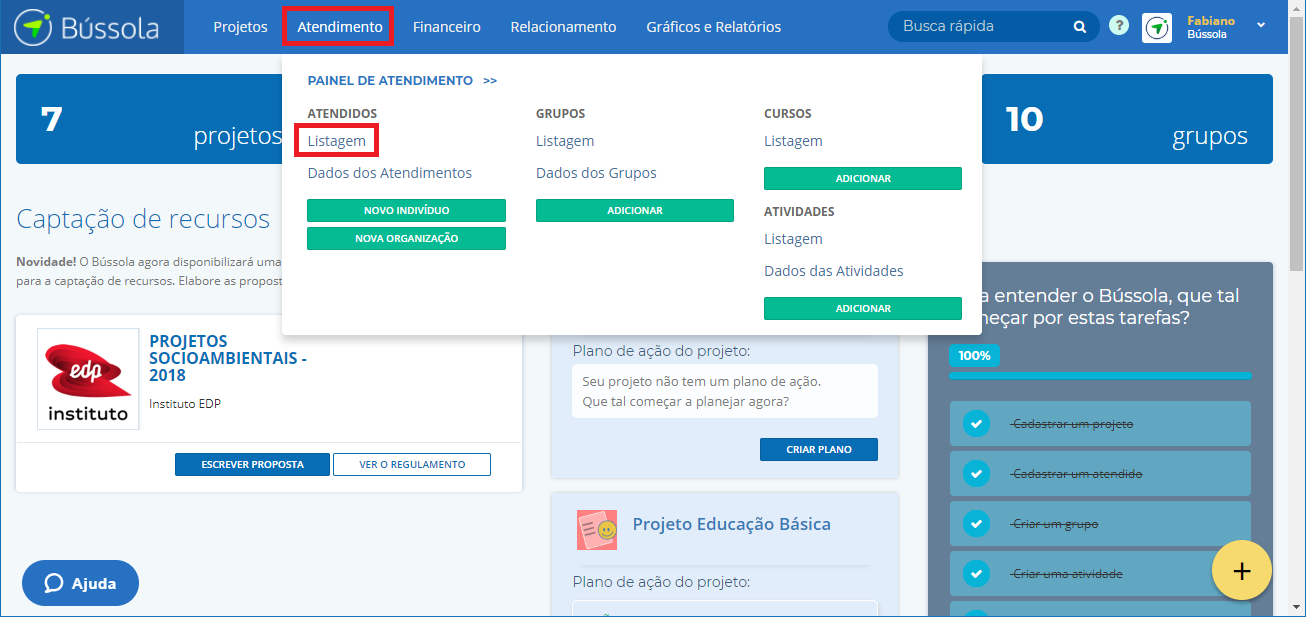Open the help question mark icon
This screenshot has width=1306, height=617.
coord(1119,26)
